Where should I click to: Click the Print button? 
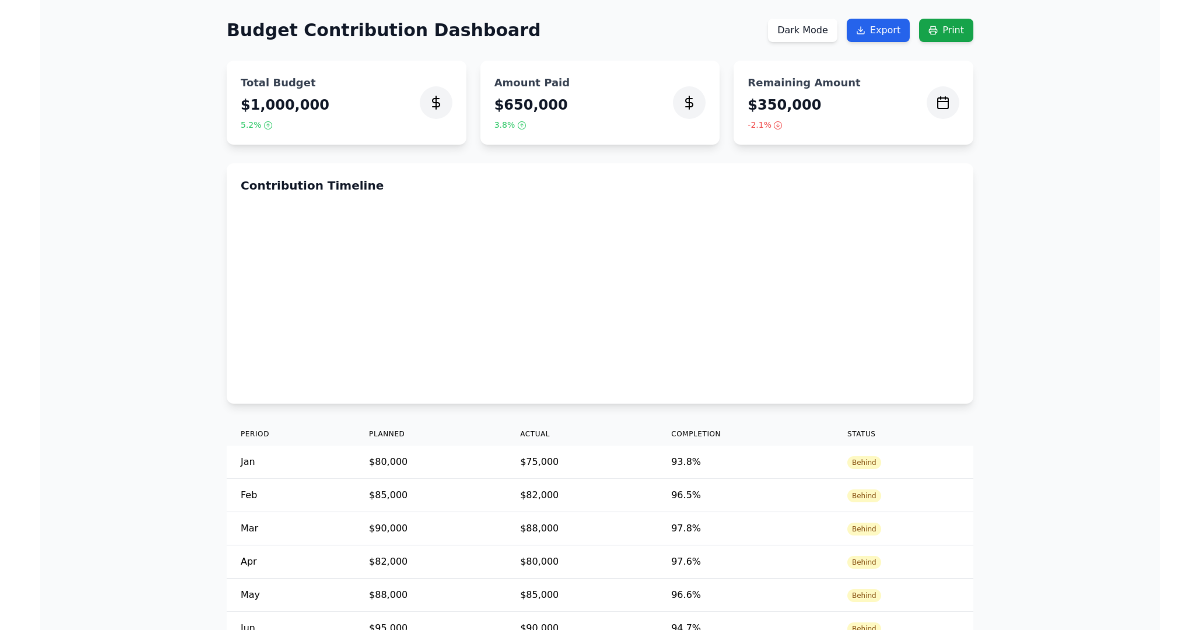click(x=945, y=30)
